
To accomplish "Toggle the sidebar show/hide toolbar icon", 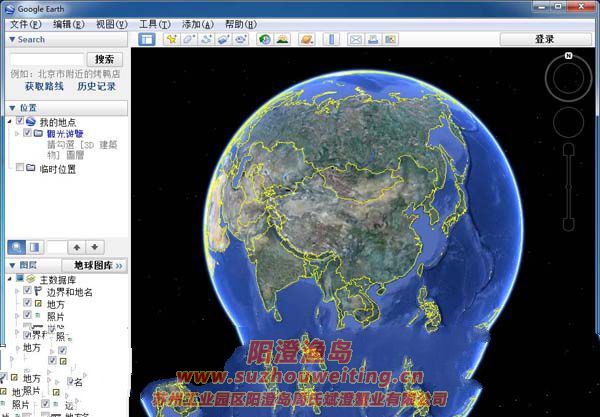I will (146, 39).
